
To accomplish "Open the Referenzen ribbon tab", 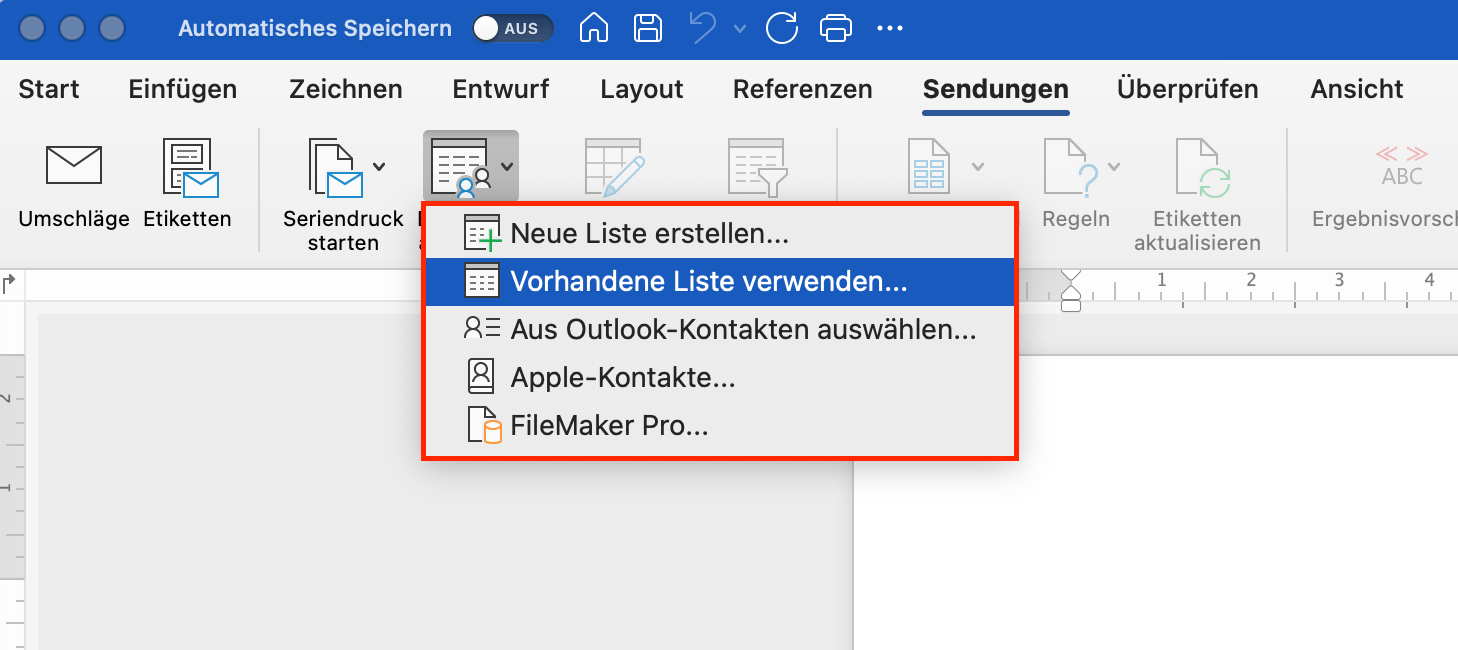I will (802, 89).
